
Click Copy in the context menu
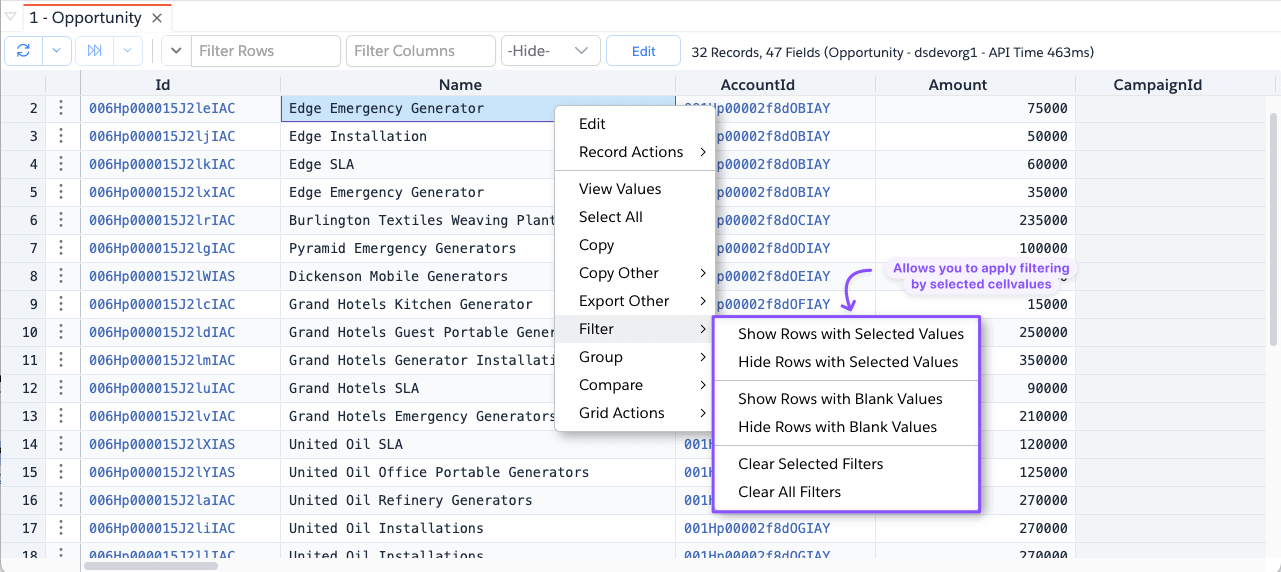(x=596, y=245)
